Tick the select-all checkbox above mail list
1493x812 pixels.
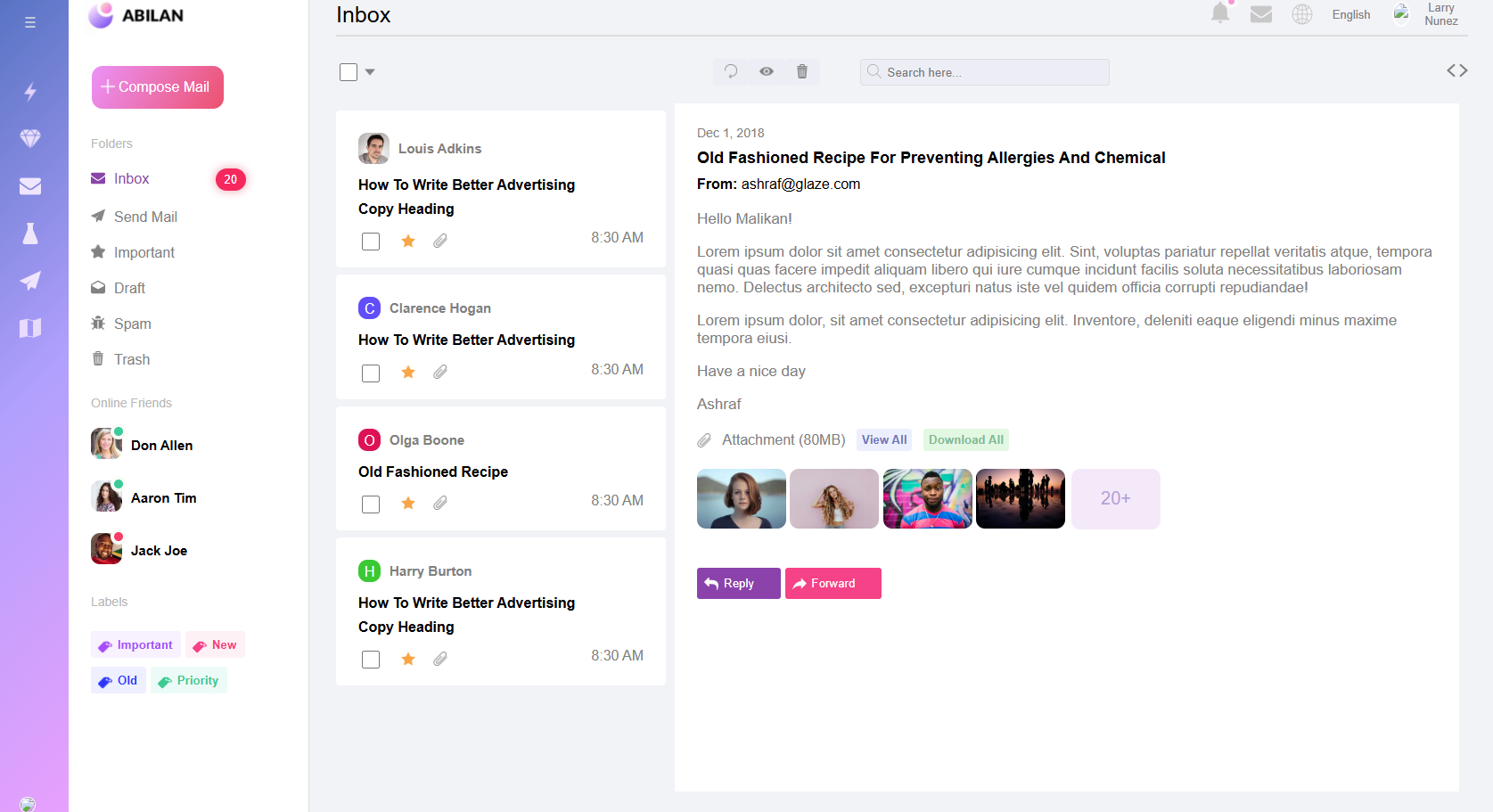[349, 72]
